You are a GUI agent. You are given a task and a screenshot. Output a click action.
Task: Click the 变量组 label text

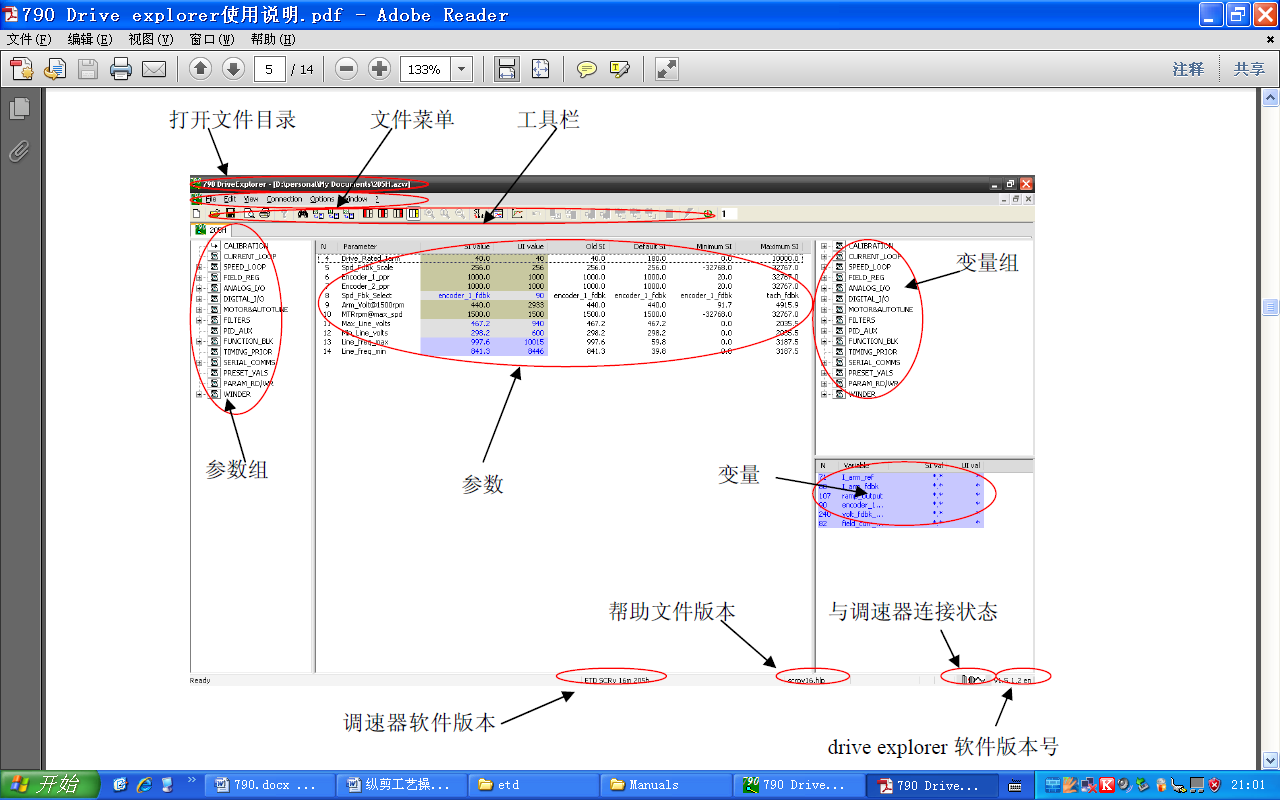[987, 262]
